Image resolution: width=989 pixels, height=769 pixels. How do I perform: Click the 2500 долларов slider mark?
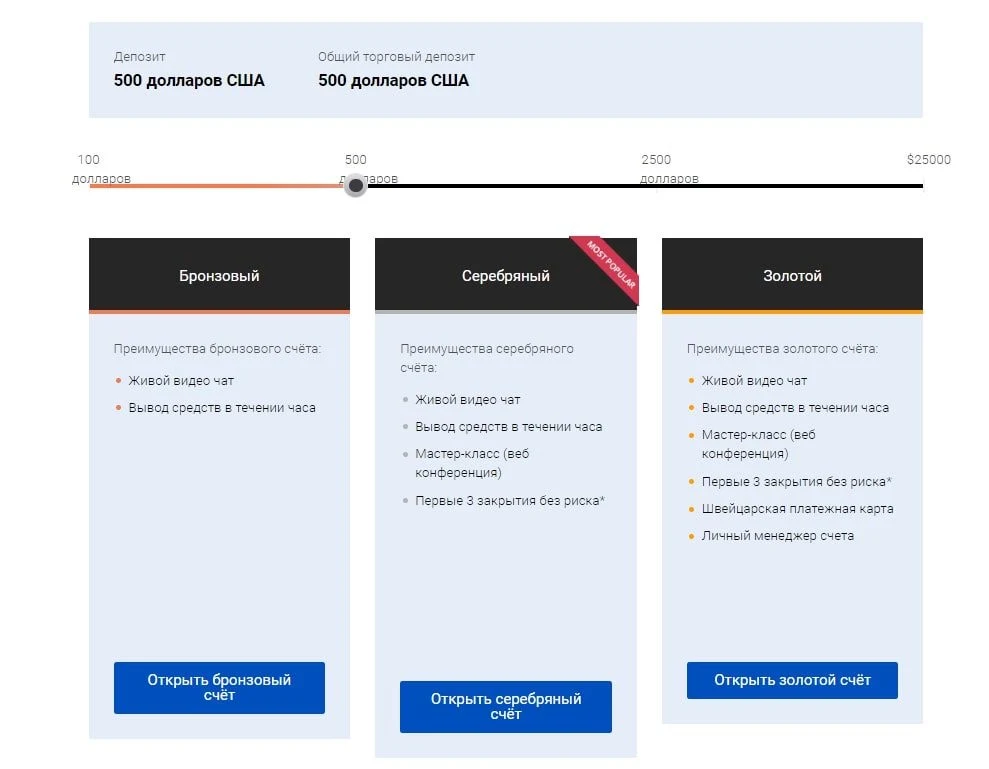point(669,168)
